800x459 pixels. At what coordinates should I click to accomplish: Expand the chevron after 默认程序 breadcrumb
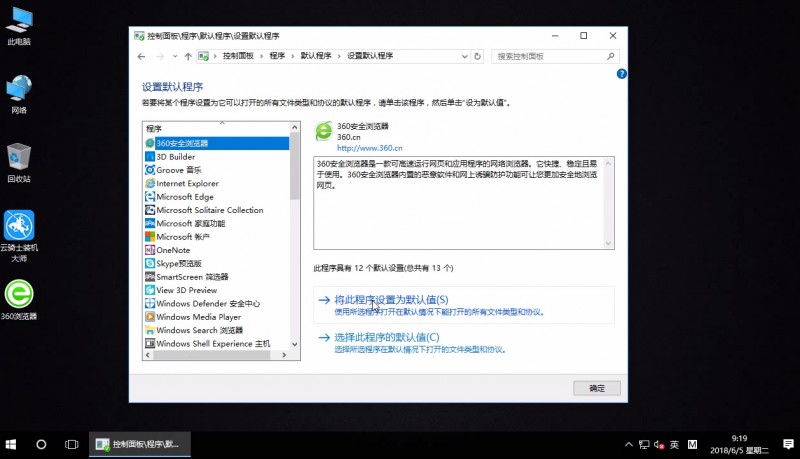[x=339, y=56]
